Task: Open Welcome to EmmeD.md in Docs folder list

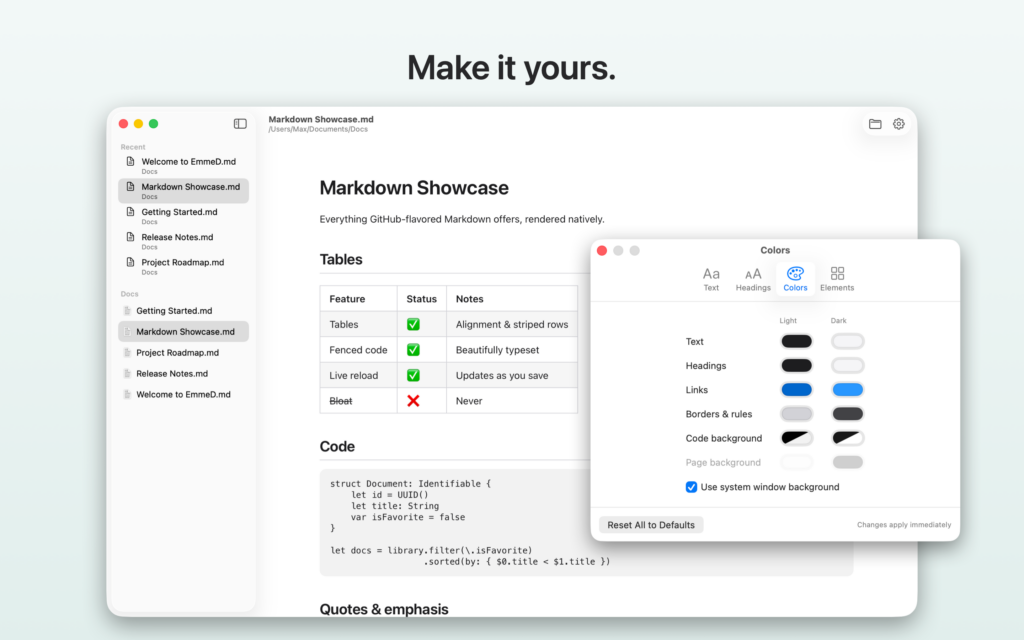Action: pos(183,394)
